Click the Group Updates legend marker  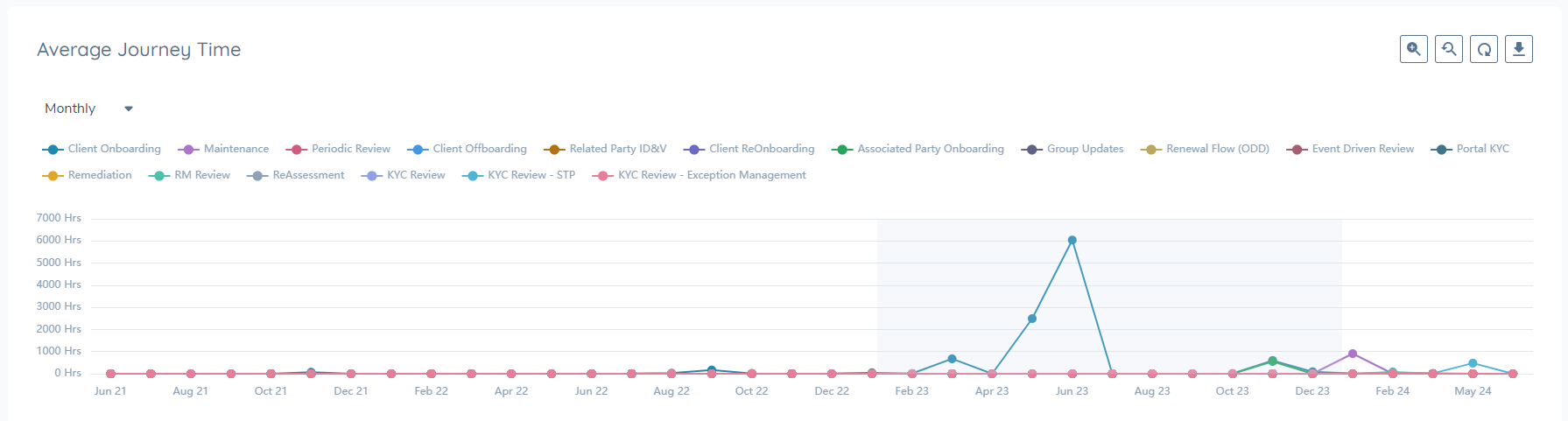pyautogui.click(x=1031, y=150)
